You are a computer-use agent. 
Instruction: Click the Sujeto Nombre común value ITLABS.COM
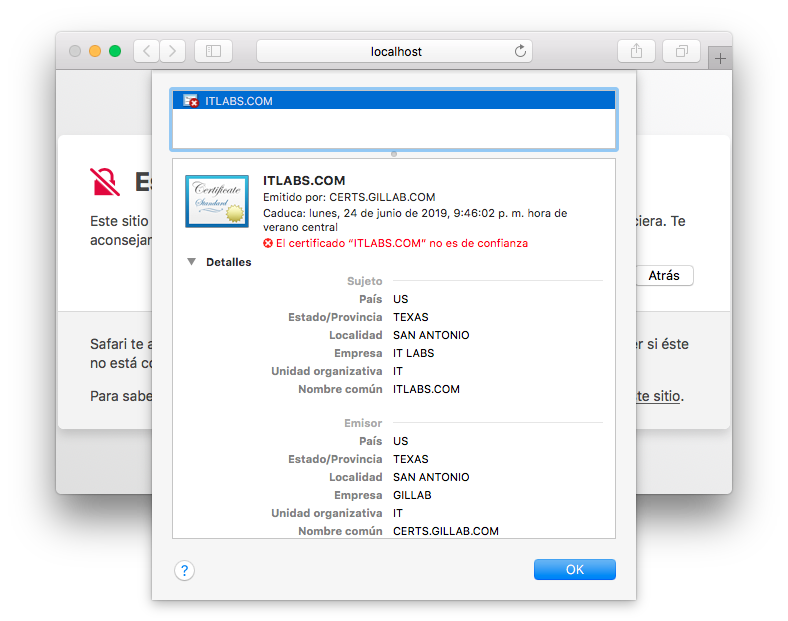click(426, 389)
